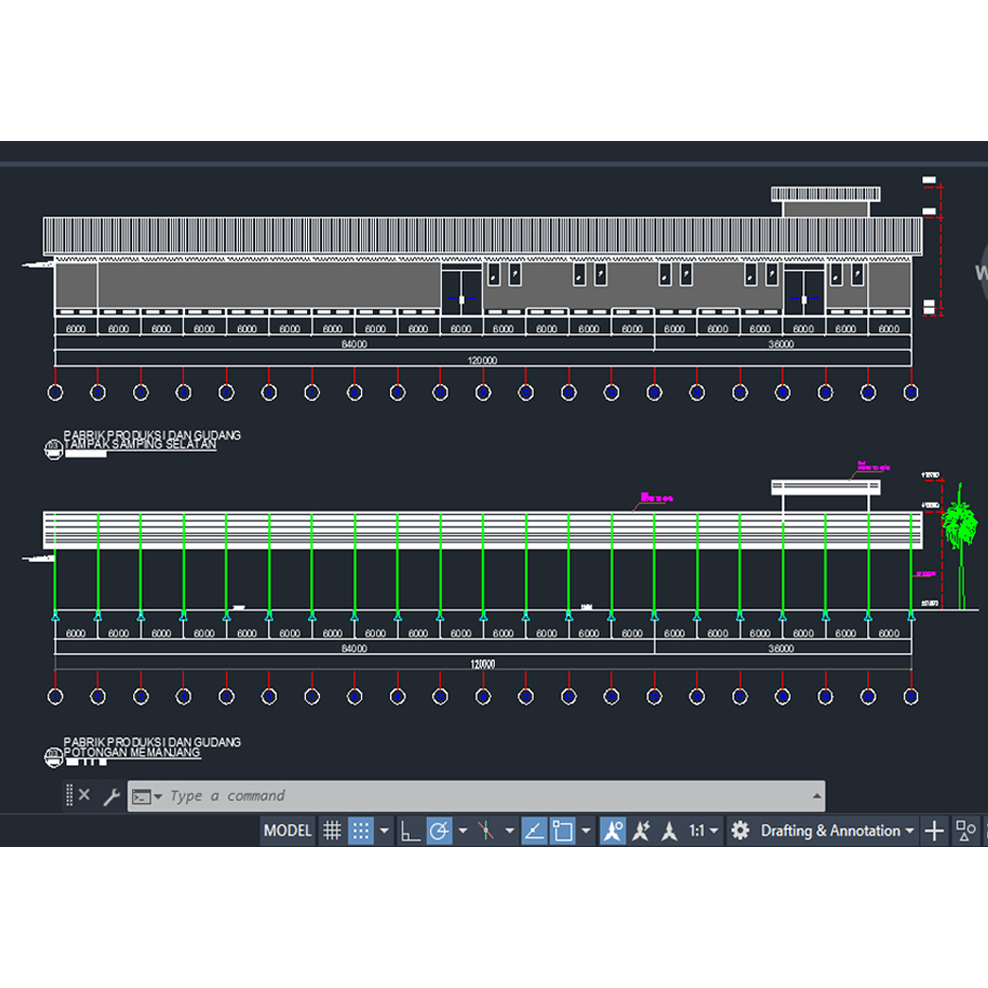This screenshot has height=988, width=988.
Task: Click workspace switching gear icon
Action: 740,830
